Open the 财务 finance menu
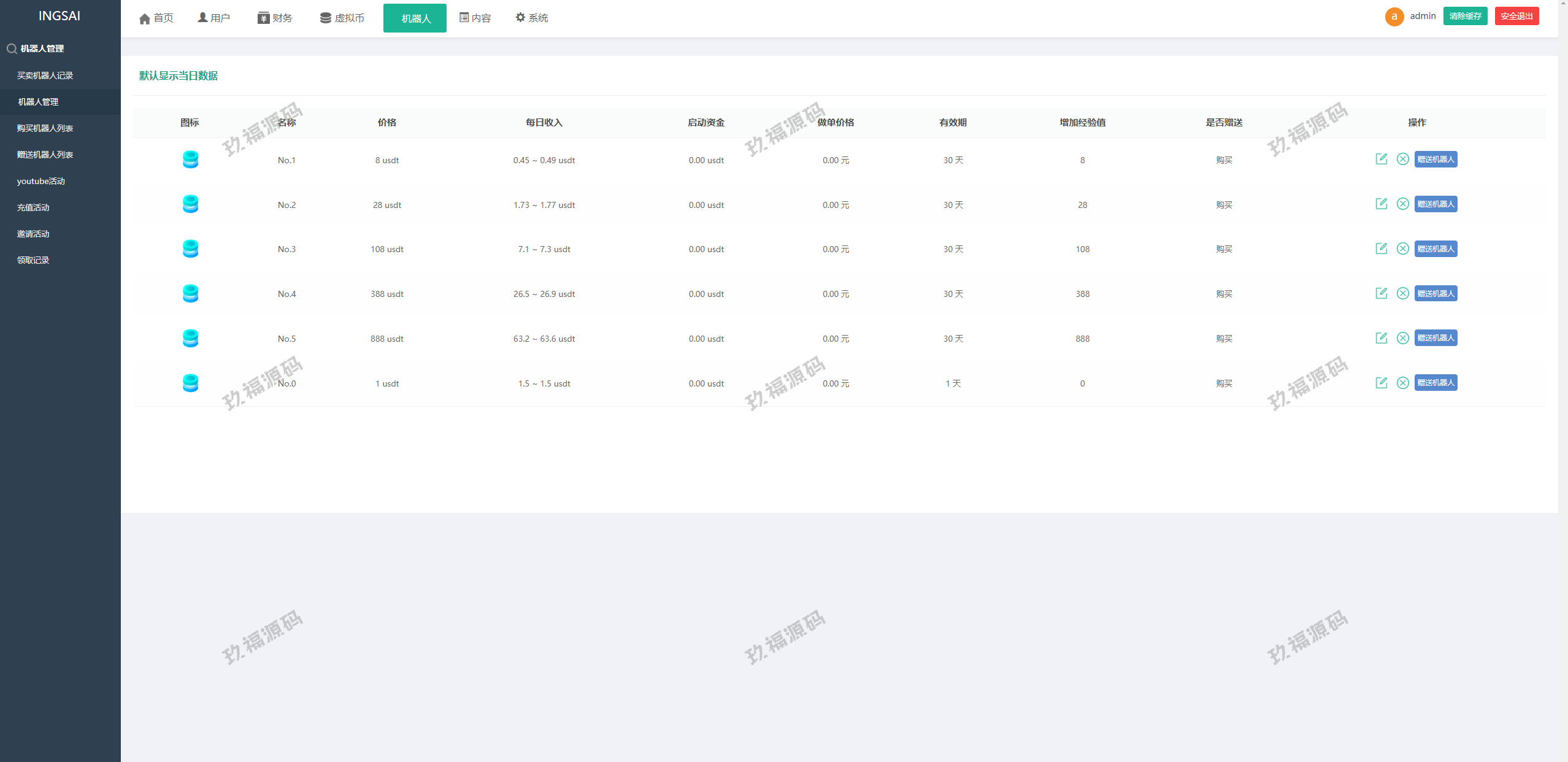This screenshot has height=762, width=1568. click(275, 18)
